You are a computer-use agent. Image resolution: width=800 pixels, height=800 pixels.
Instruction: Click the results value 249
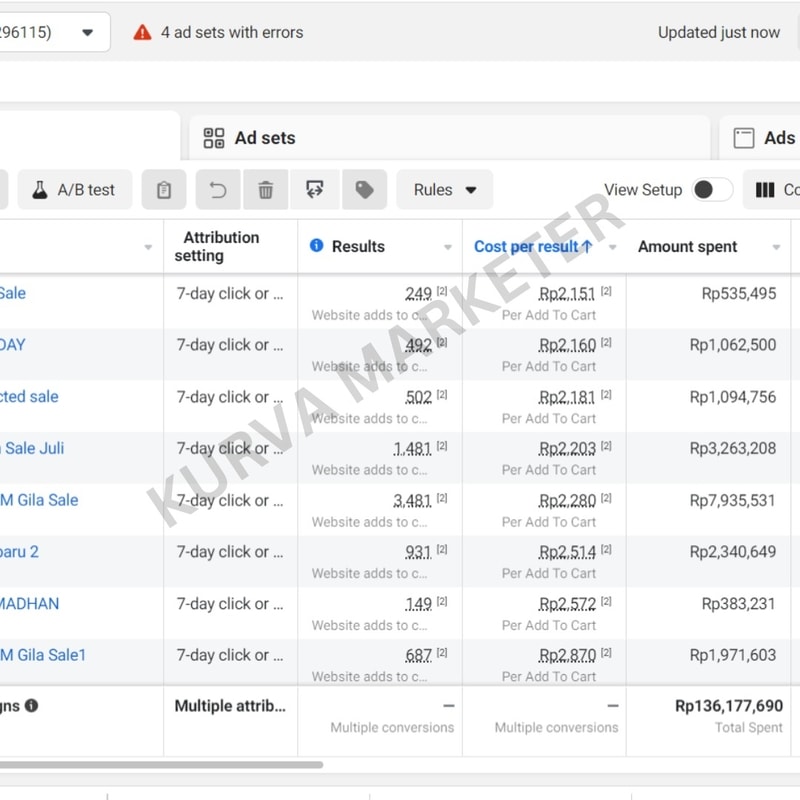point(418,293)
